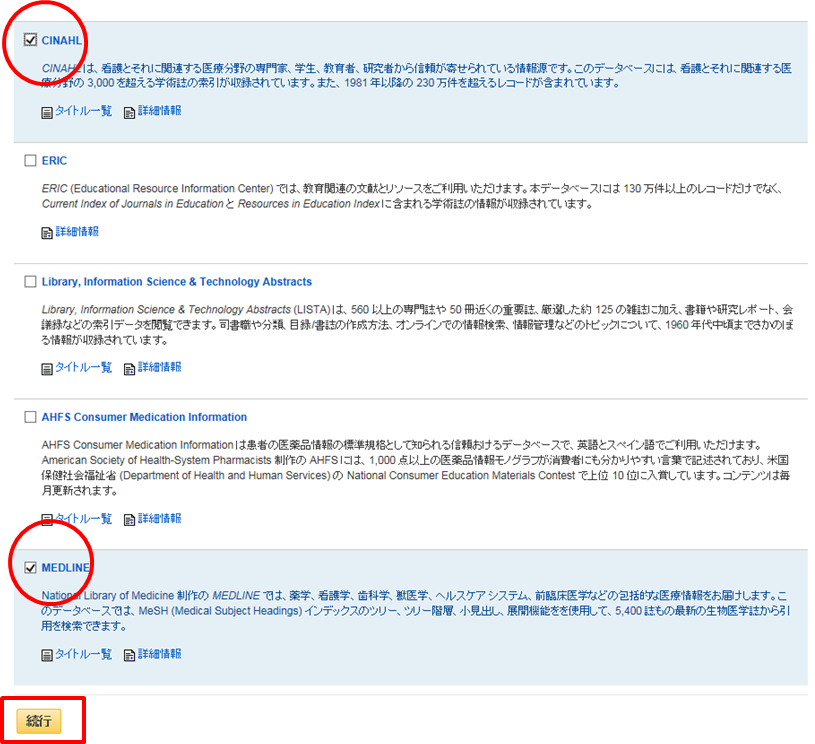The image size is (815, 744).
Task: Open the ERIC database title link
Action: [54, 161]
